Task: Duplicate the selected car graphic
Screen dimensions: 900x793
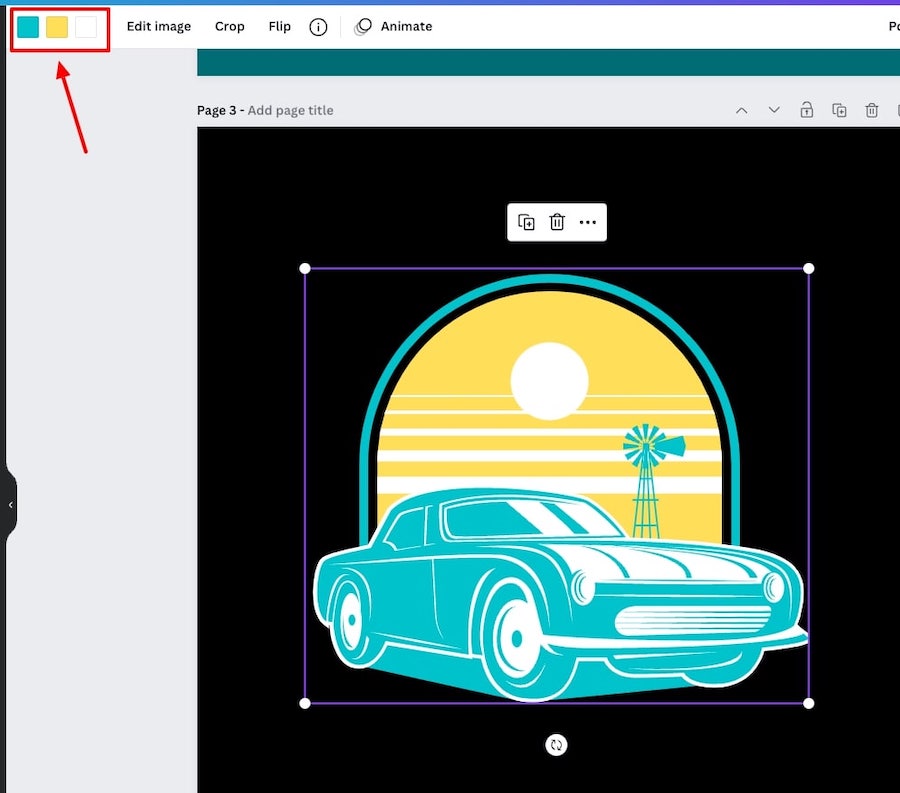Action: 526,222
